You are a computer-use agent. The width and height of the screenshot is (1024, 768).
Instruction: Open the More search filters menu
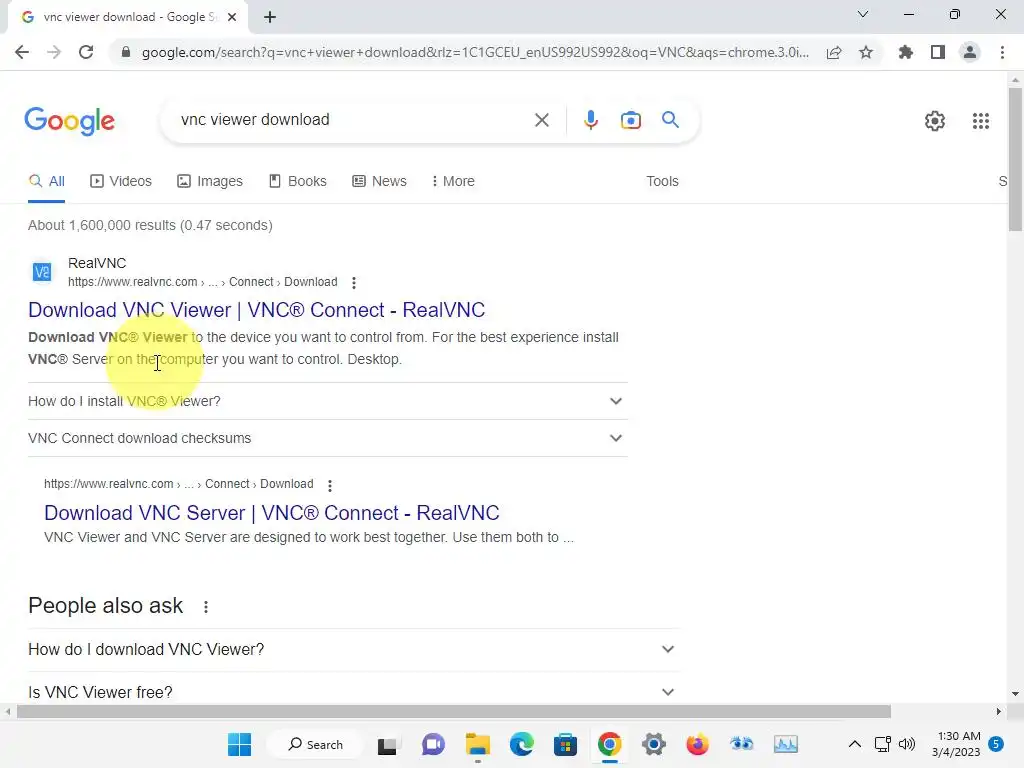click(x=453, y=182)
